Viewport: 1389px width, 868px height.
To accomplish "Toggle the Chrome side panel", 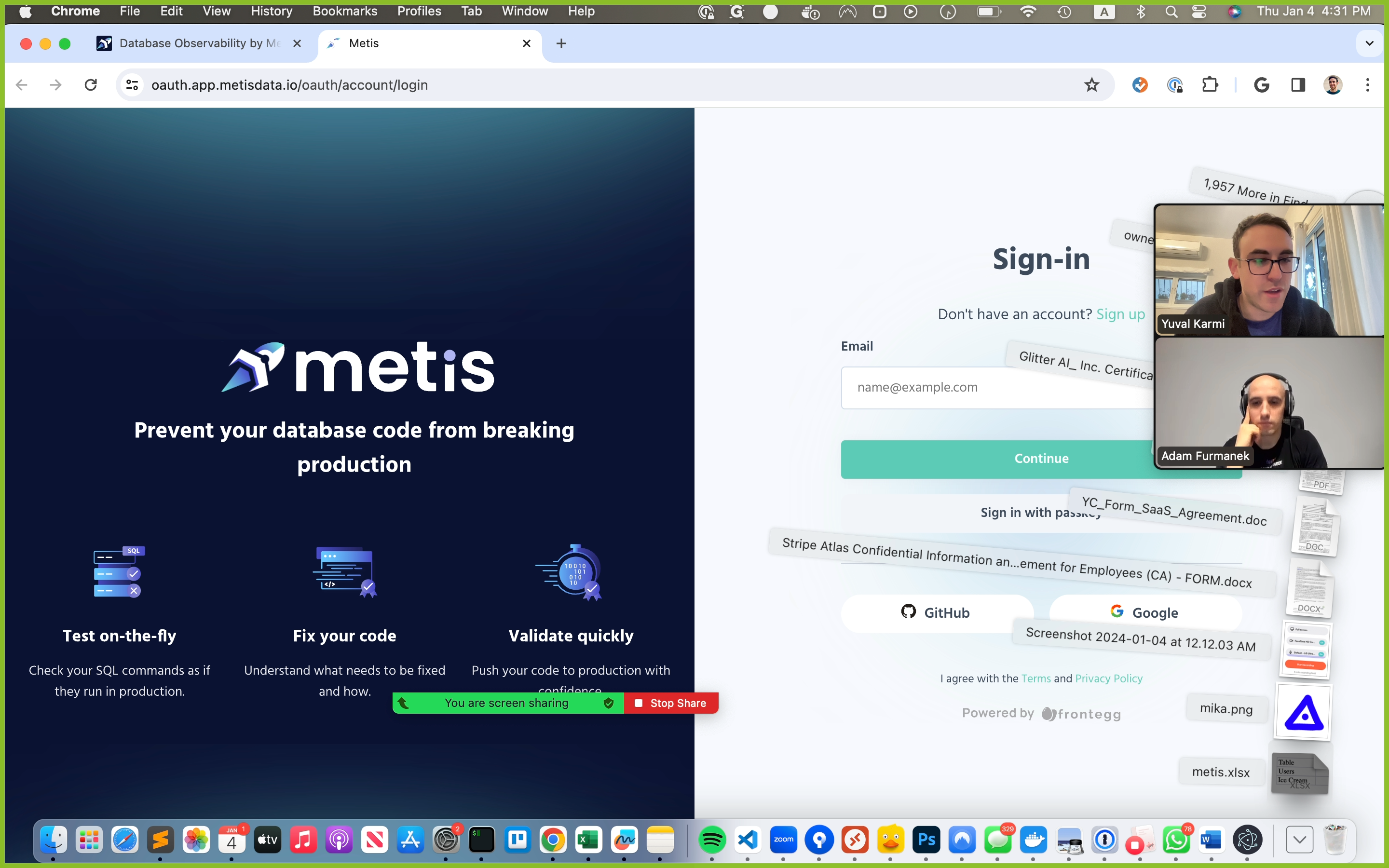I will 1298,85.
